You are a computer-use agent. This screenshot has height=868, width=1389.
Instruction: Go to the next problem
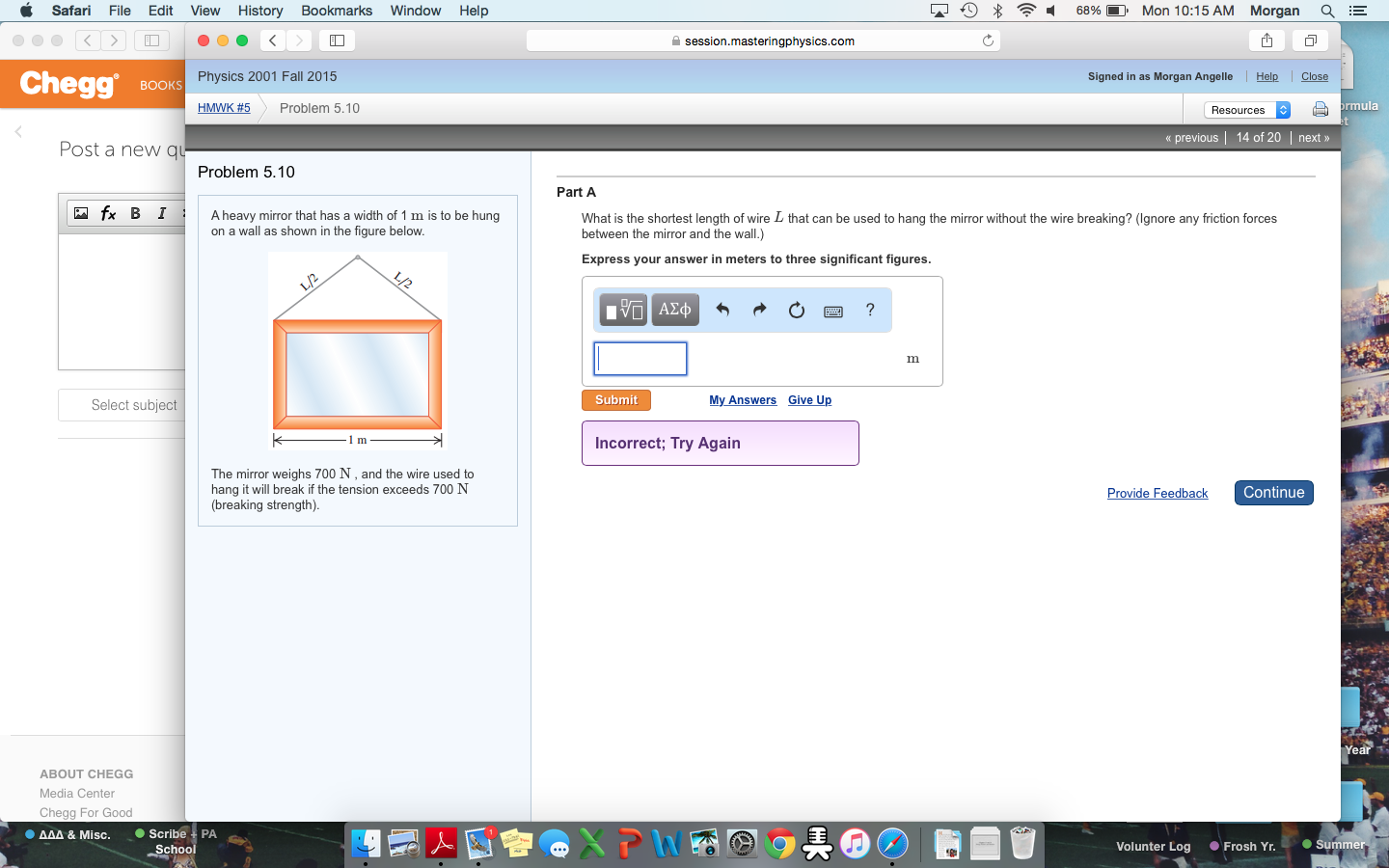[1314, 138]
